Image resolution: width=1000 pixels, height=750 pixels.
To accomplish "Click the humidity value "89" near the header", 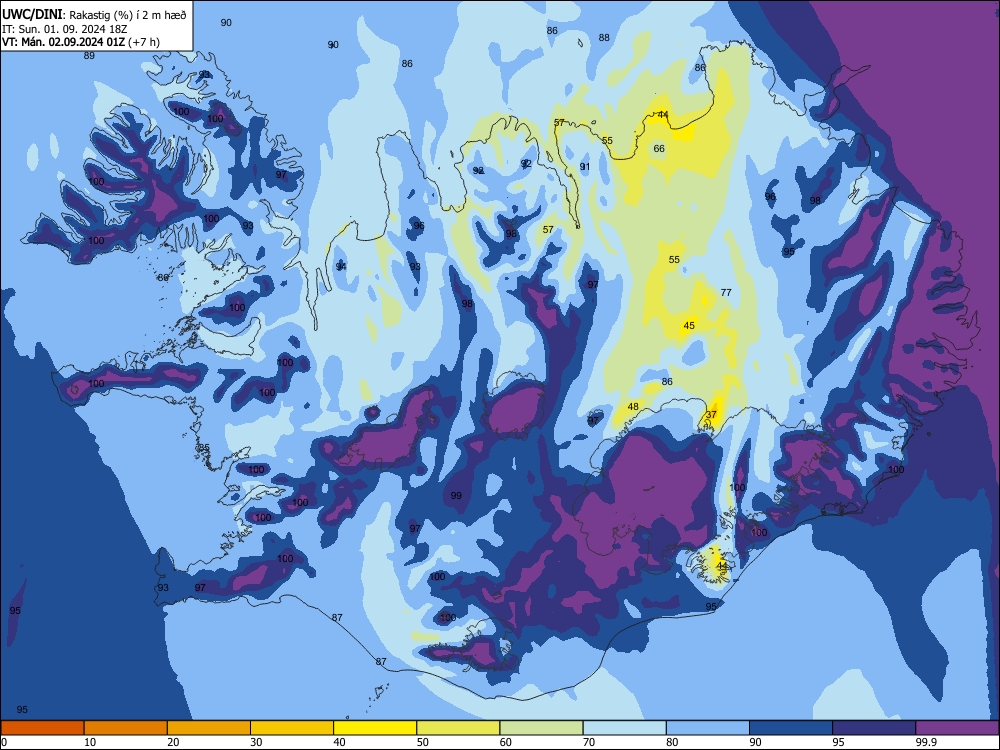I will tap(89, 55).
